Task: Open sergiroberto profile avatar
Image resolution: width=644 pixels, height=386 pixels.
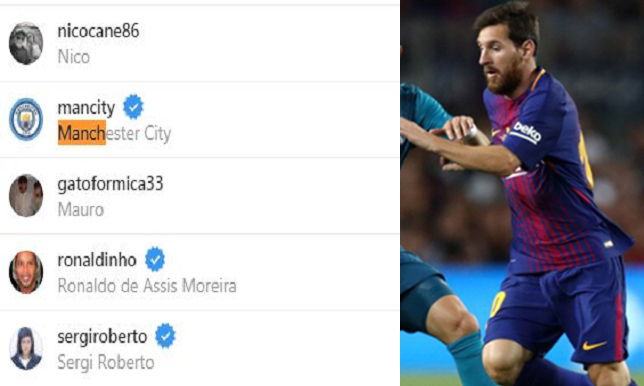Action: point(26,349)
